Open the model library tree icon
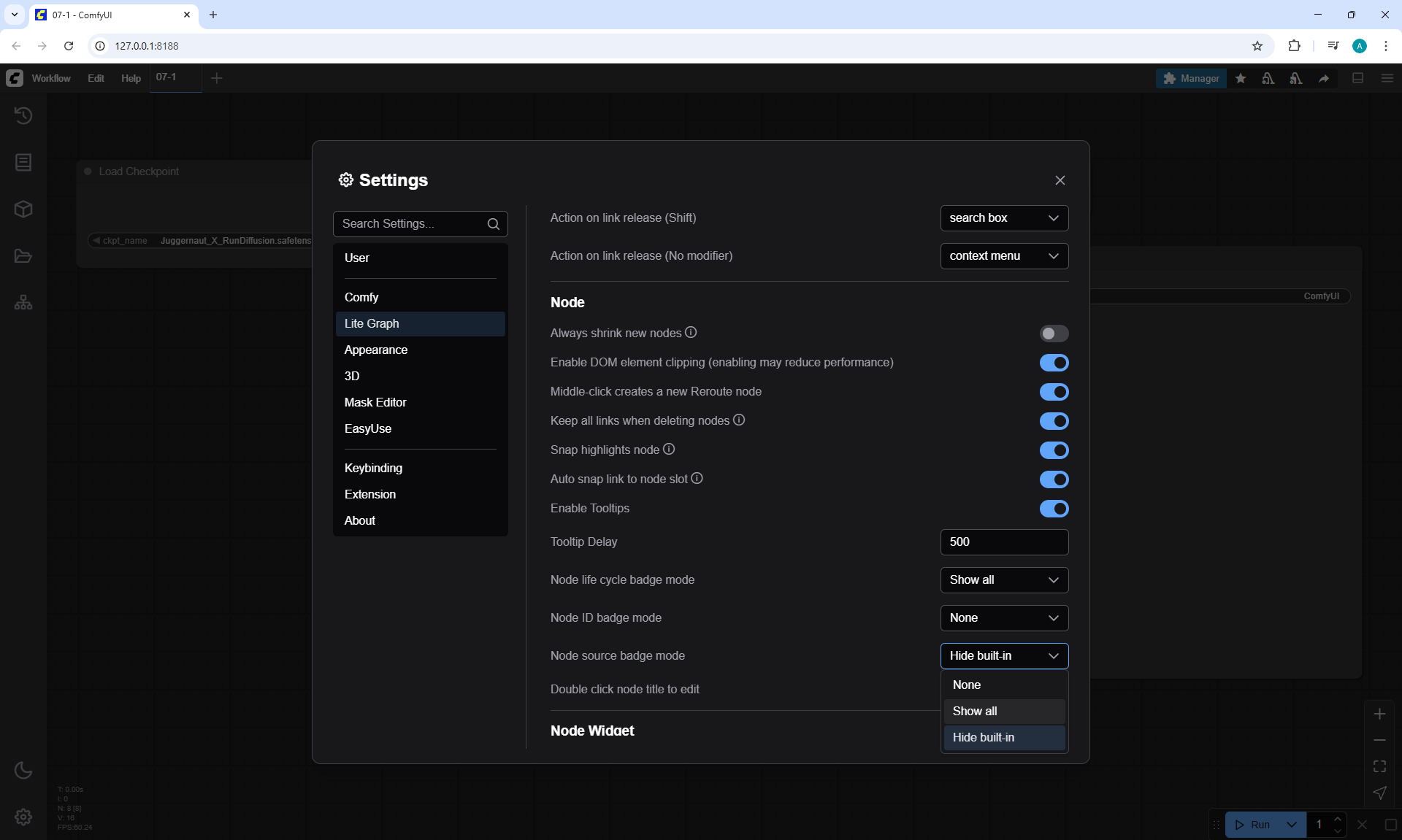Image resolution: width=1402 pixels, height=840 pixels. (x=23, y=303)
